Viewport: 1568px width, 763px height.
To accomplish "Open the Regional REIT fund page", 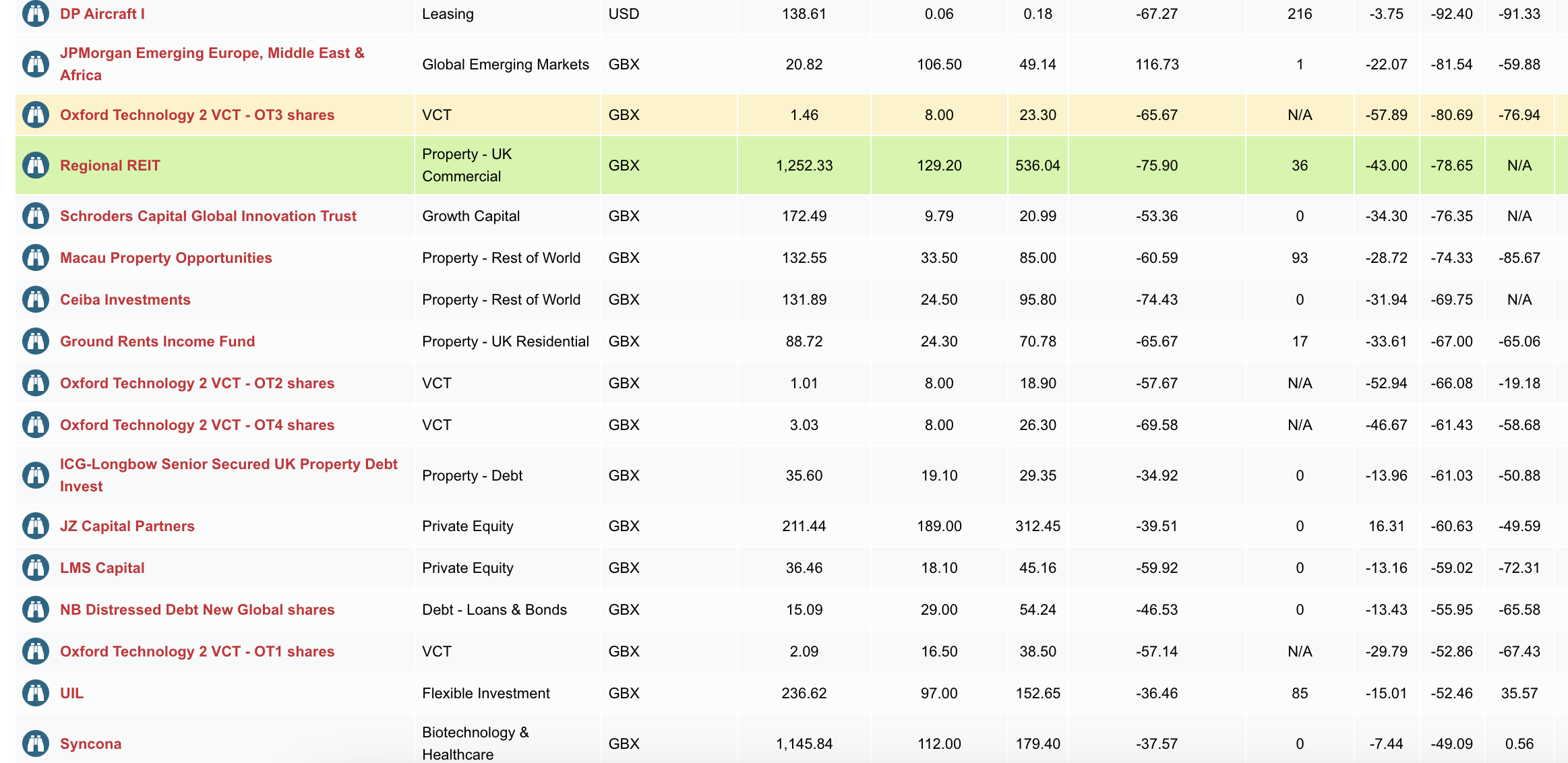I will (x=110, y=165).
